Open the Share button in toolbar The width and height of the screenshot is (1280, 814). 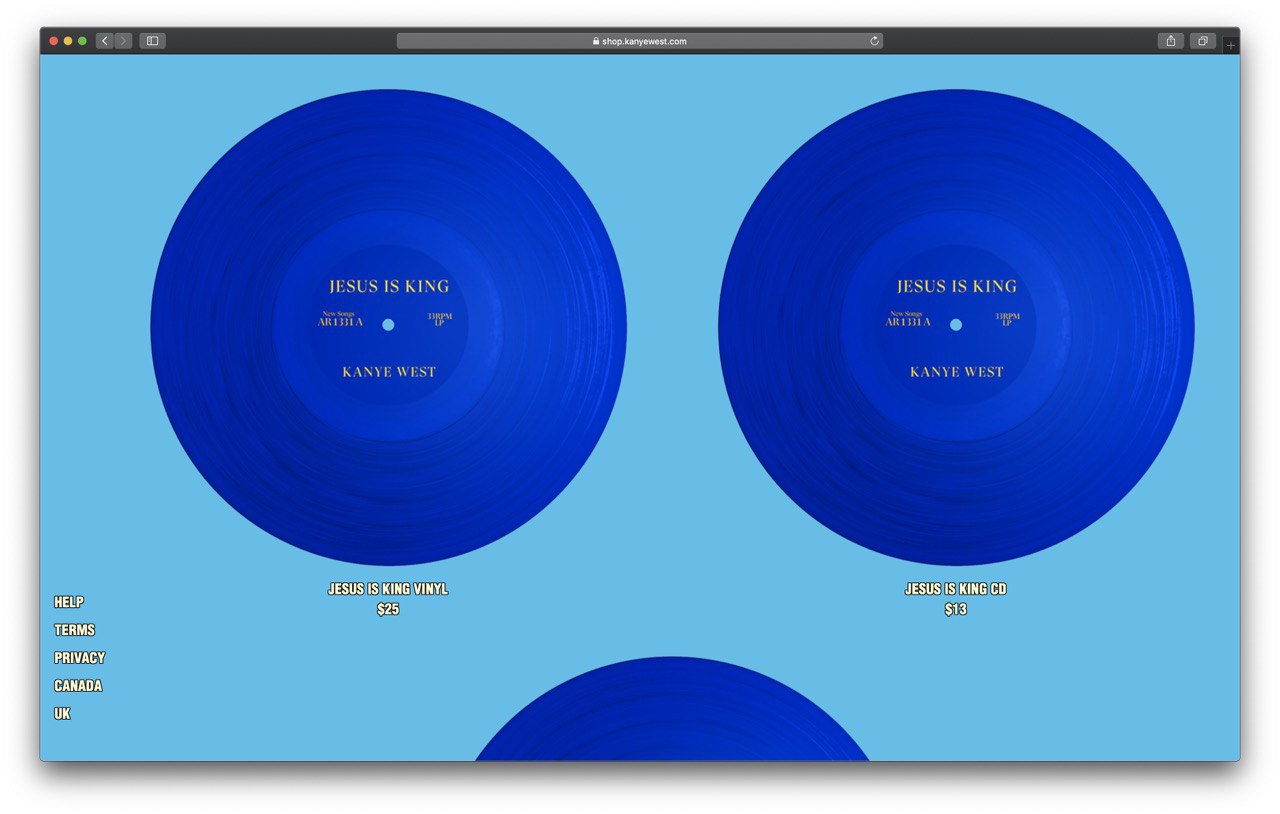(1170, 41)
